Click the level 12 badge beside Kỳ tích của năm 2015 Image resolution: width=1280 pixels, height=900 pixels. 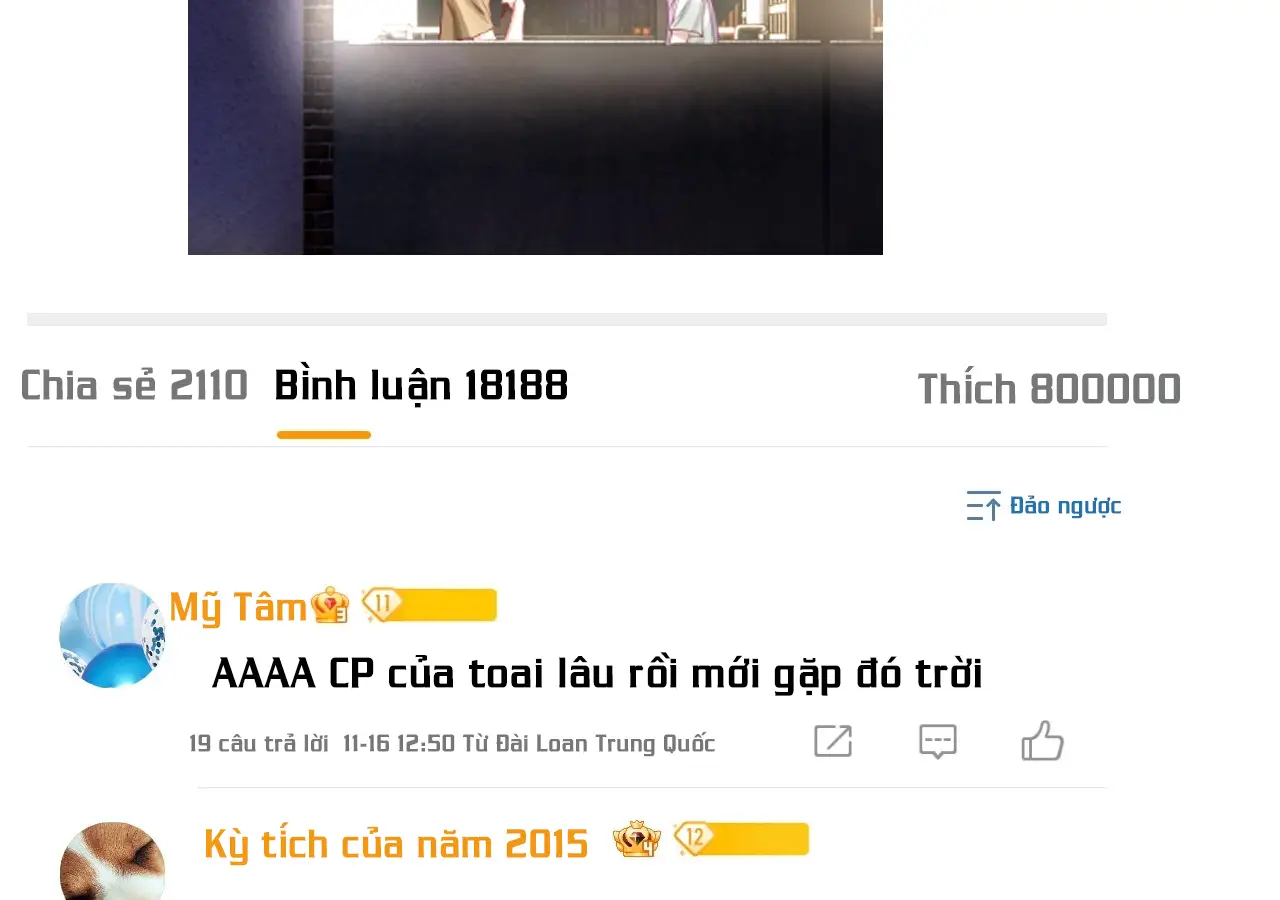pos(741,839)
